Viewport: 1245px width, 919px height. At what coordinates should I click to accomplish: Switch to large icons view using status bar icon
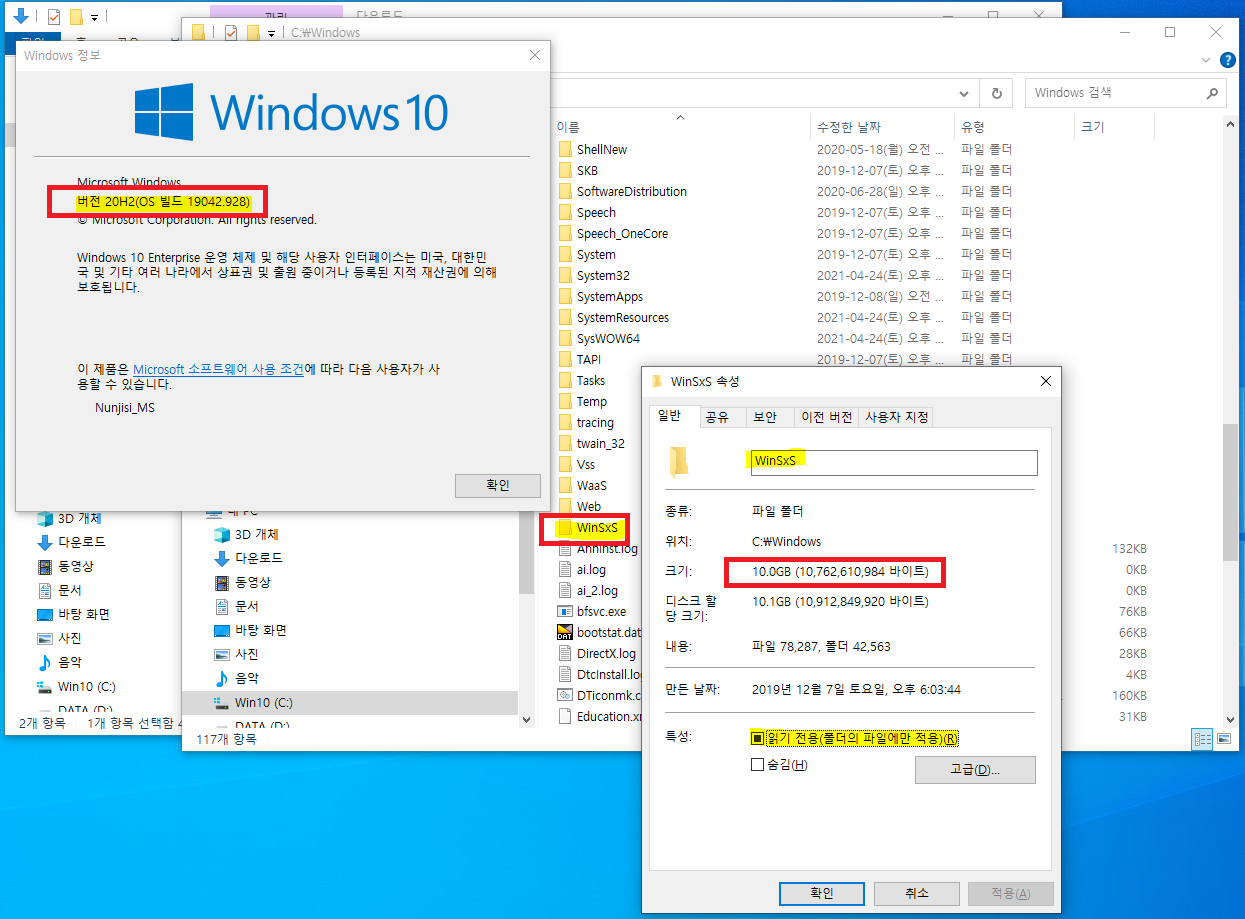[x=1223, y=738]
